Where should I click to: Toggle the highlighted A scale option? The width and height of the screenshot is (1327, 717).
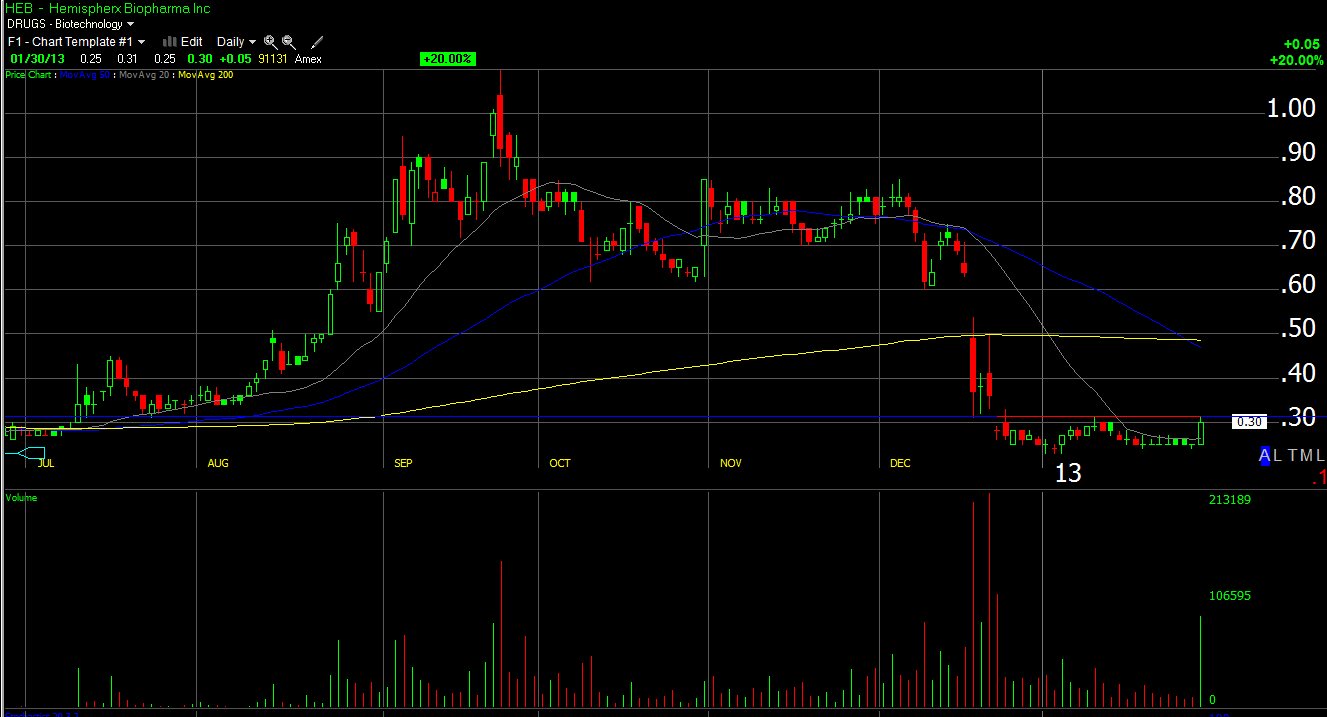point(1265,456)
